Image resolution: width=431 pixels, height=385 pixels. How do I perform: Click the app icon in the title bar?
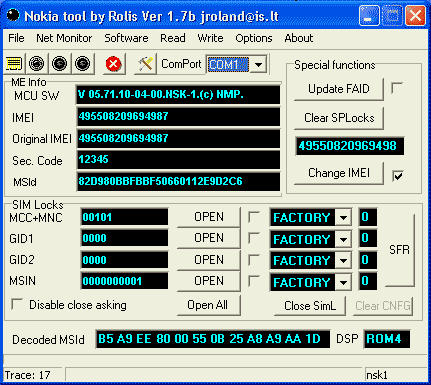click(x=13, y=15)
